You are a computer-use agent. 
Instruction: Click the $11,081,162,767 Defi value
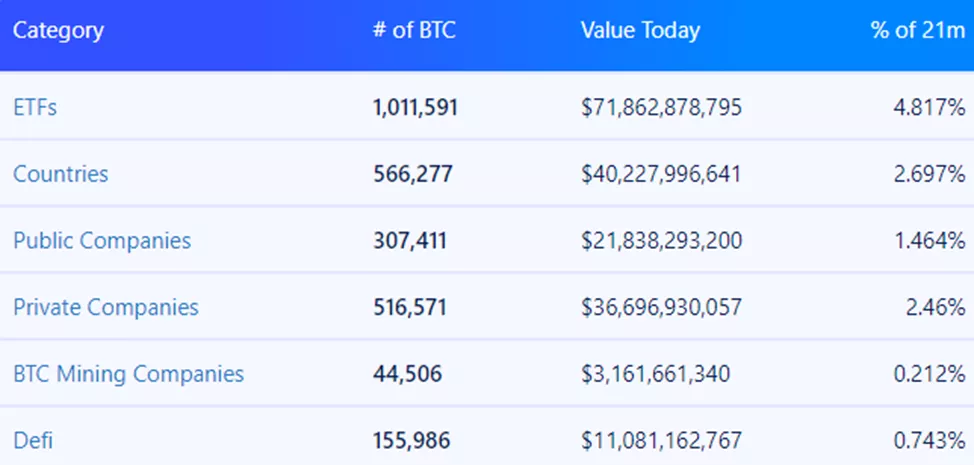point(661,440)
